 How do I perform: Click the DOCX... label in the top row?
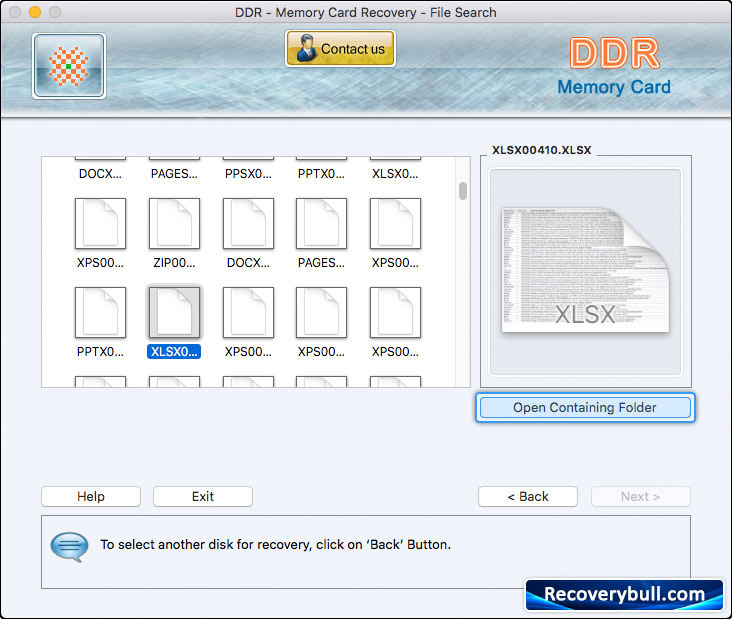[100, 174]
